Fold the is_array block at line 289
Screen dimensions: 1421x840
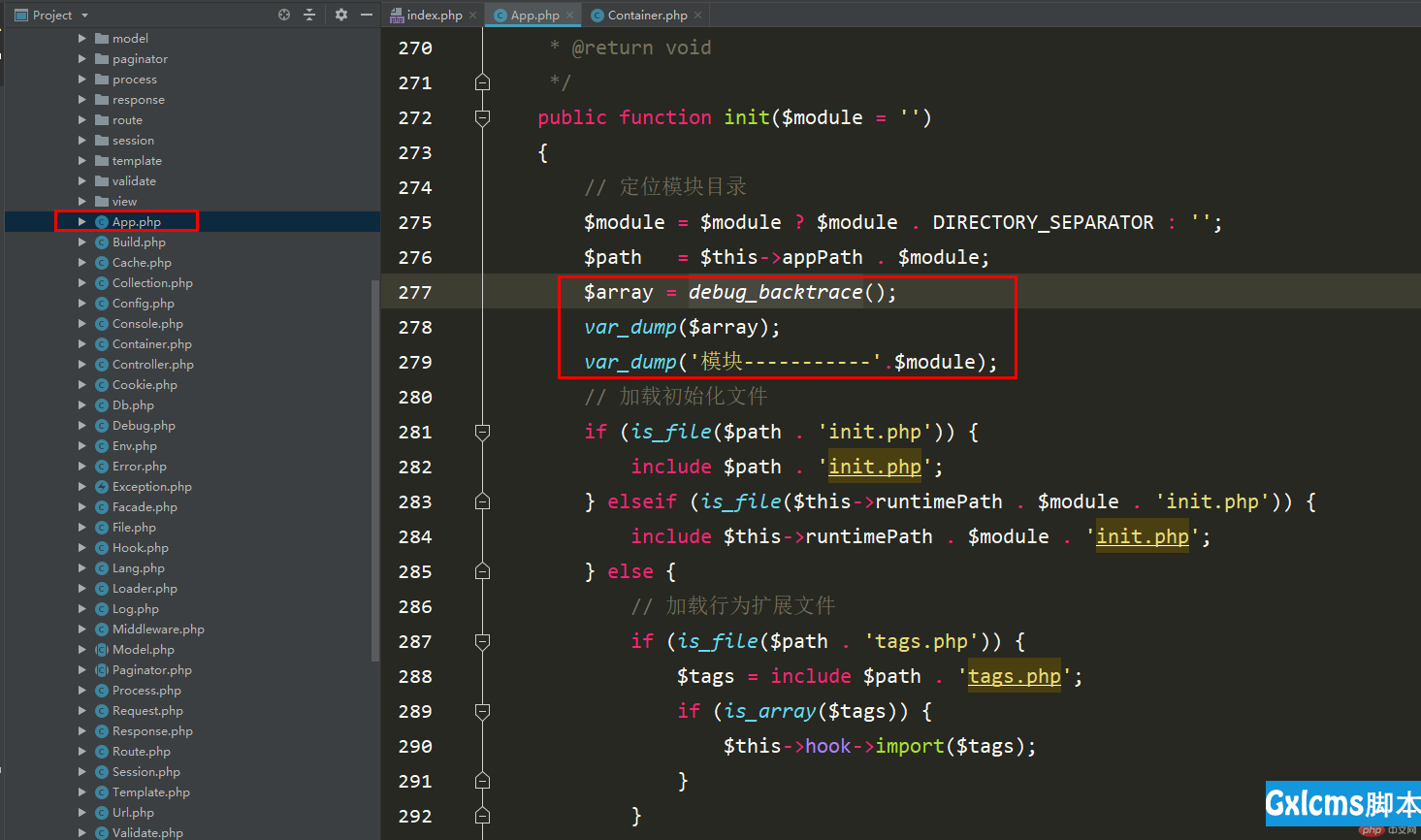pos(482,711)
